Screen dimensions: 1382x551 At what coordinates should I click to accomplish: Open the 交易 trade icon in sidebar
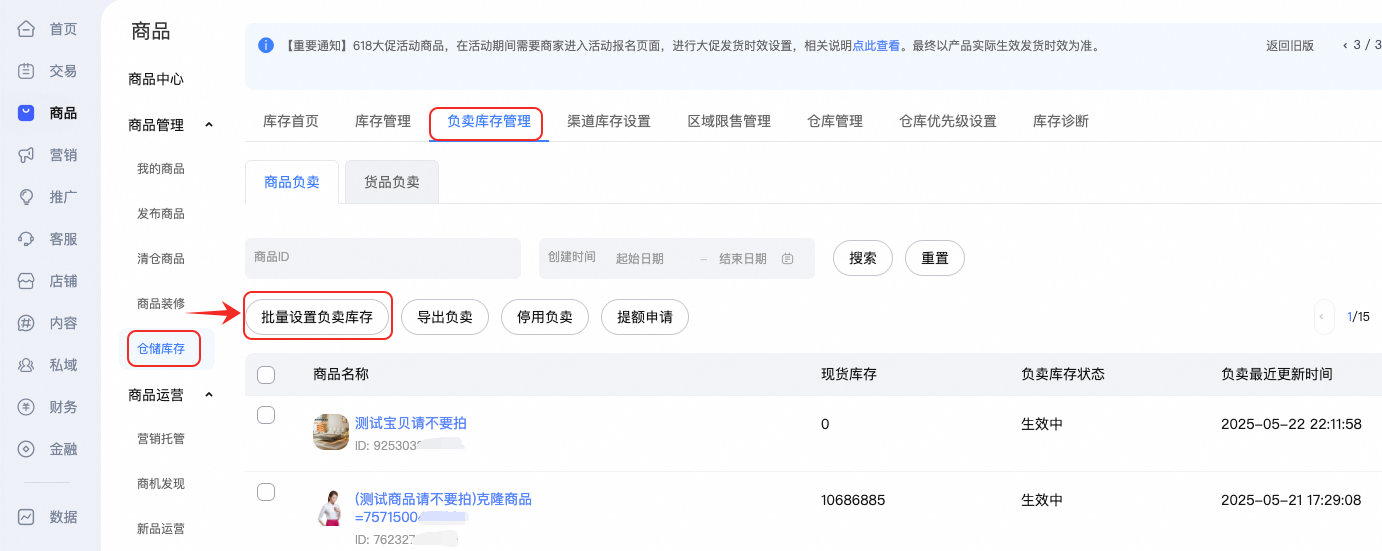[26, 71]
